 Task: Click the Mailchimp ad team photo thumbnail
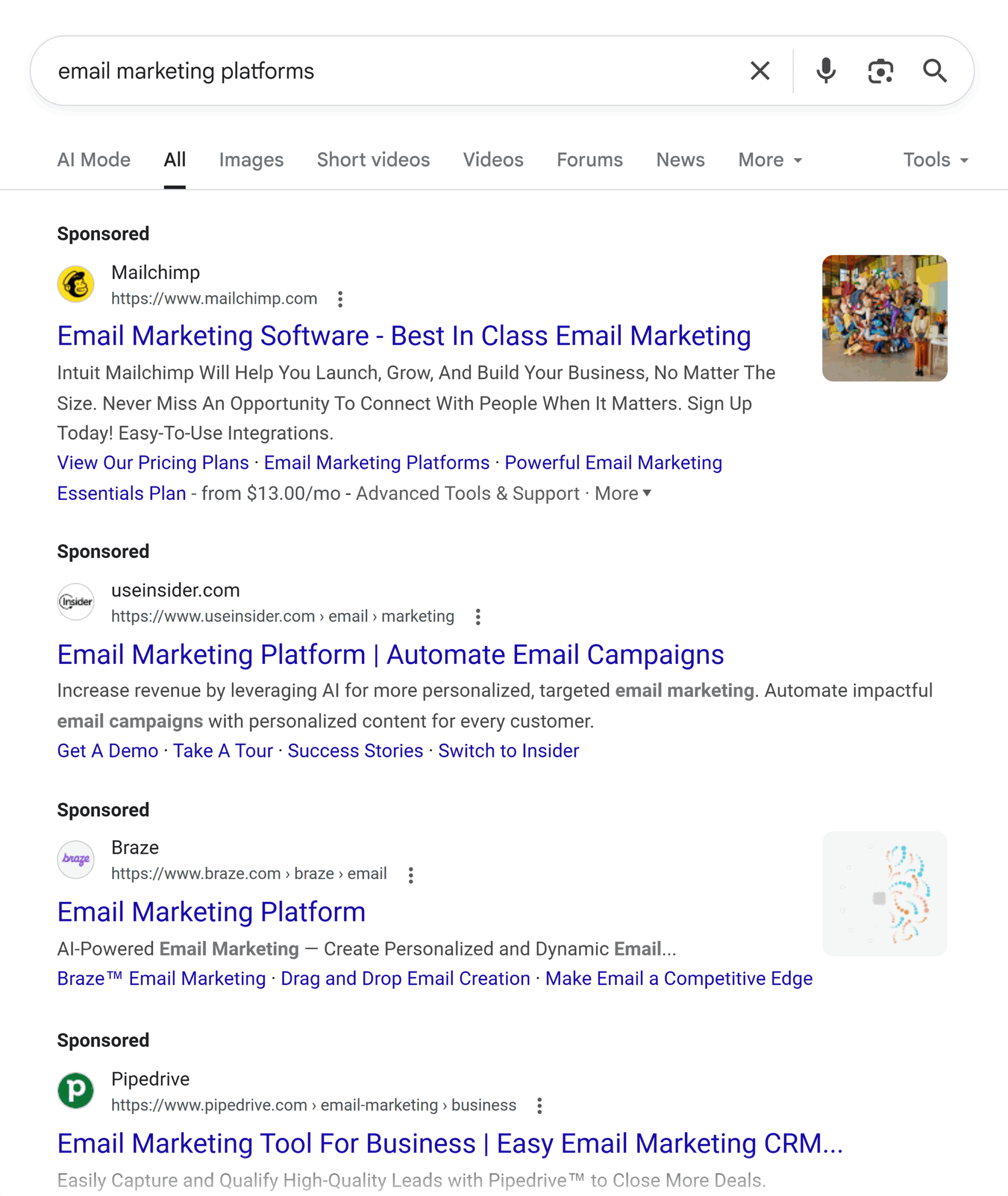click(x=885, y=318)
